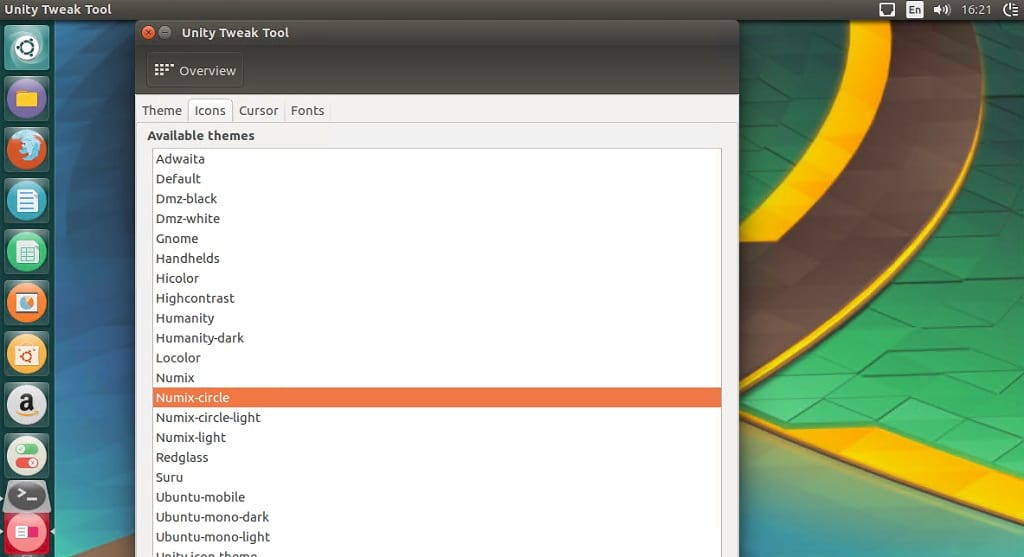
Task: Select the Ubuntu-mono-light theme
Action: [437, 537]
